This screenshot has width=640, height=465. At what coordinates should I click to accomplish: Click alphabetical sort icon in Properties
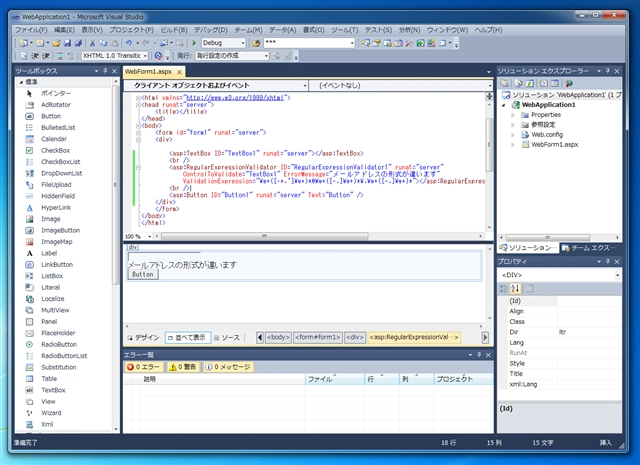515,289
